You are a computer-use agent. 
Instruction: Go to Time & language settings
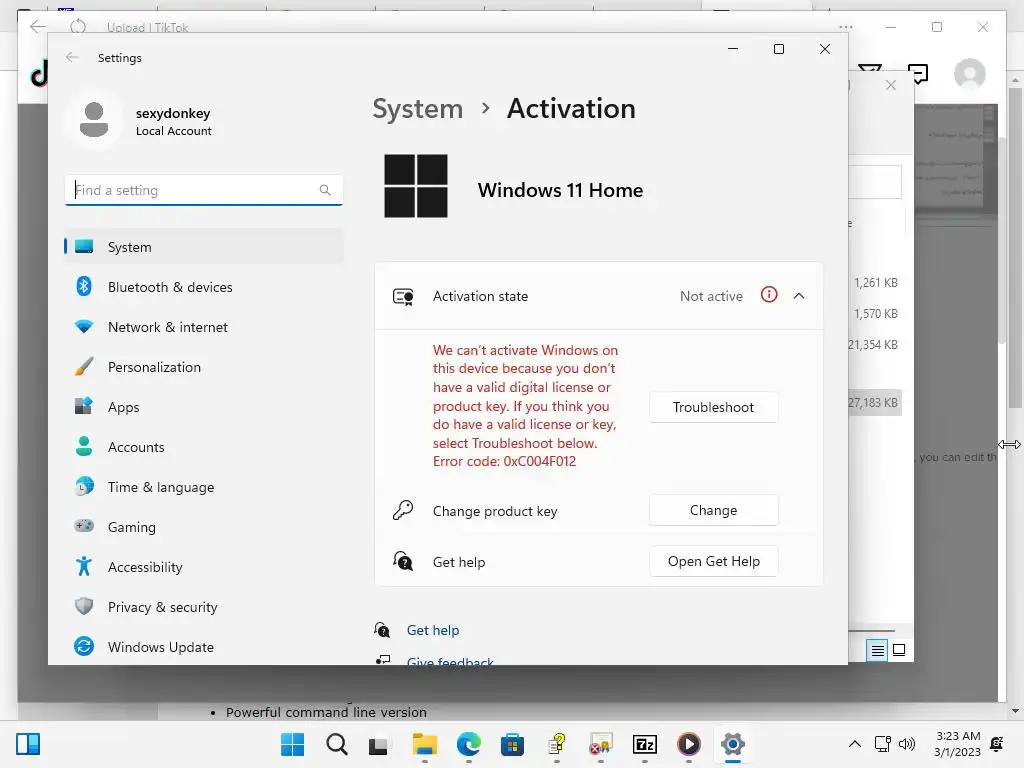pyautogui.click(x=204, y=487)
